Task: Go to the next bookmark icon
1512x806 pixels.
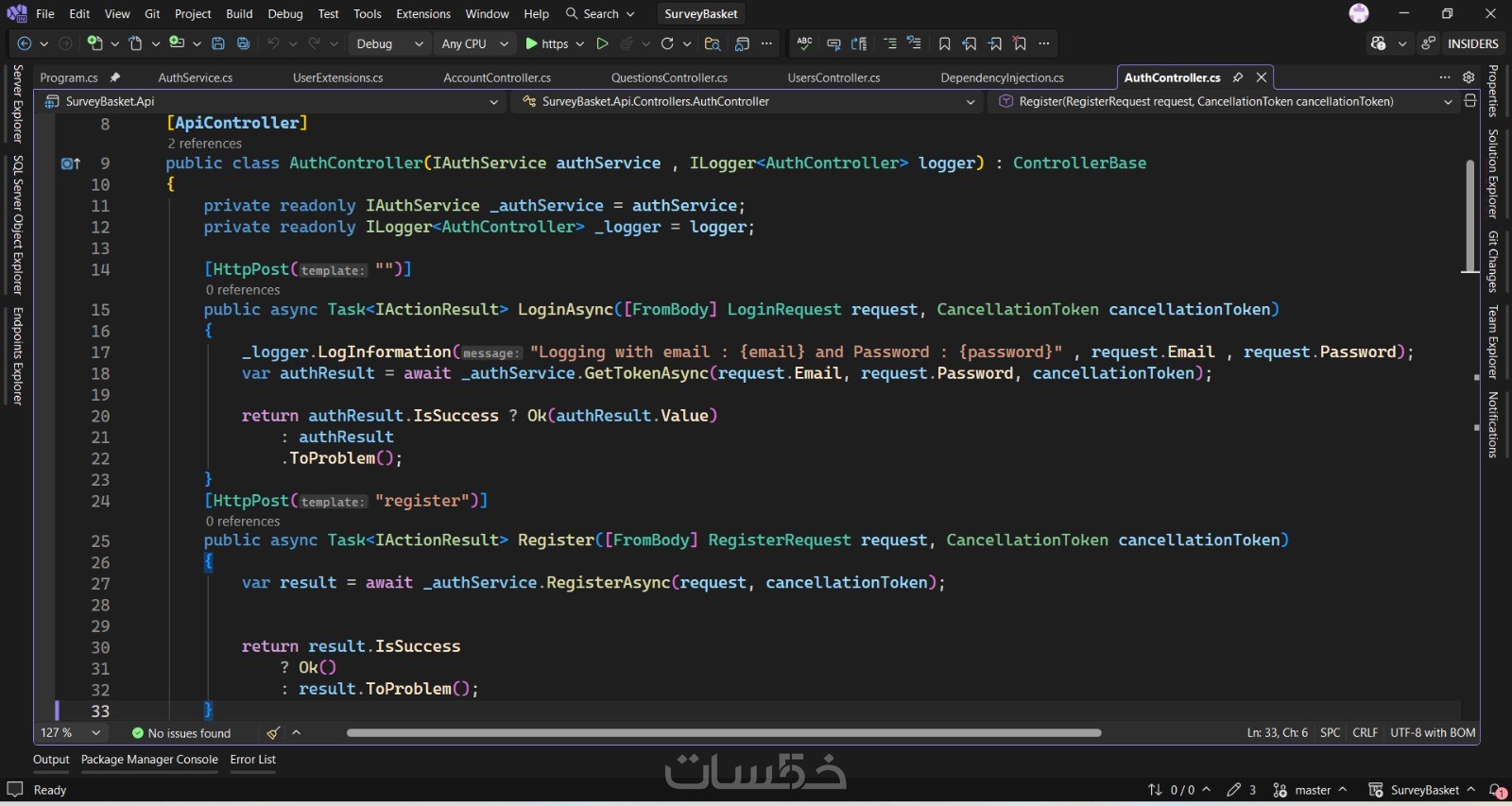Action: click(995, 43)
